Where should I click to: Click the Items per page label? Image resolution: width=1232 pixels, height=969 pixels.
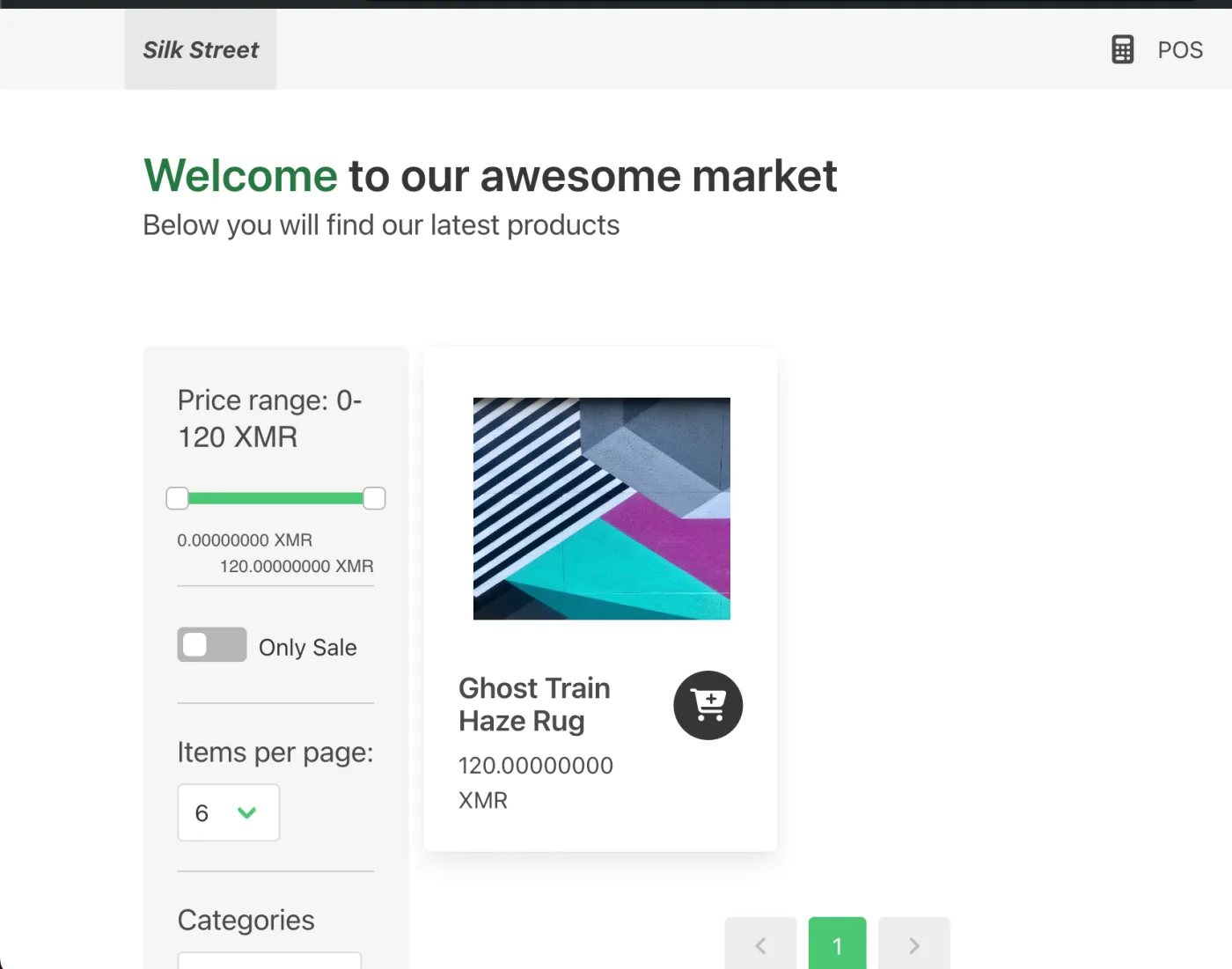[x=275, y=752]
